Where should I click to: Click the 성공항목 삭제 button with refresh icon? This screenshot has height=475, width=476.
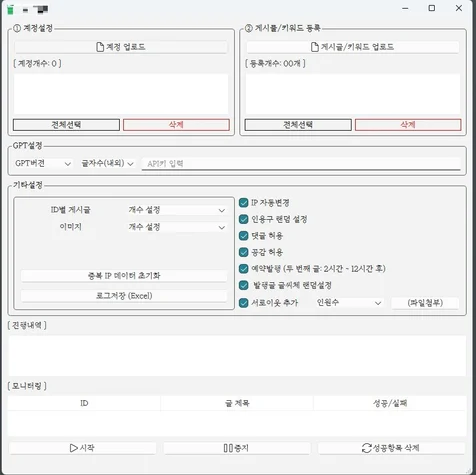pos(391,448)
